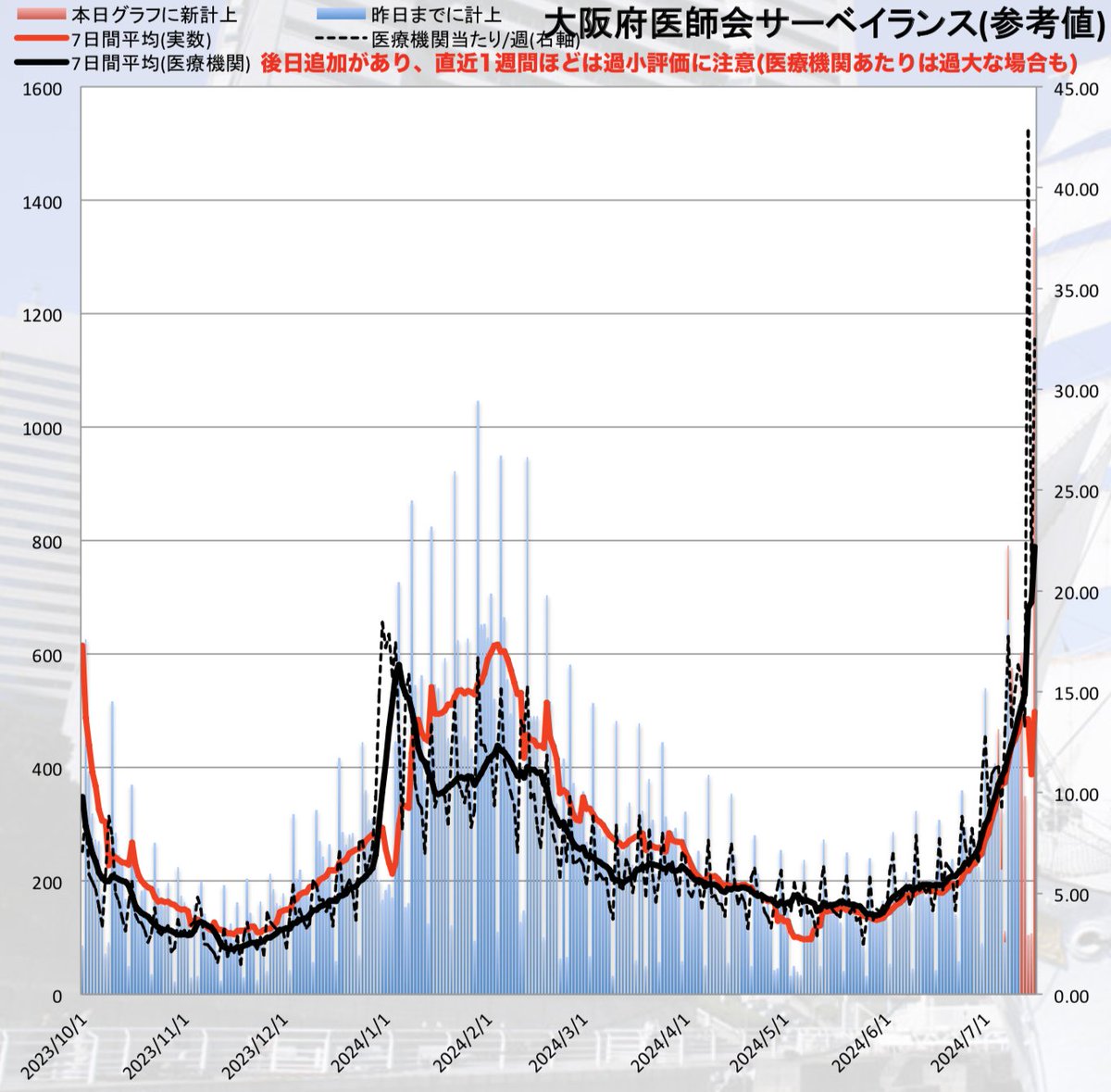
Task: Click the legend label 本日グラフに新計上
Action: (x=155, y=15)
